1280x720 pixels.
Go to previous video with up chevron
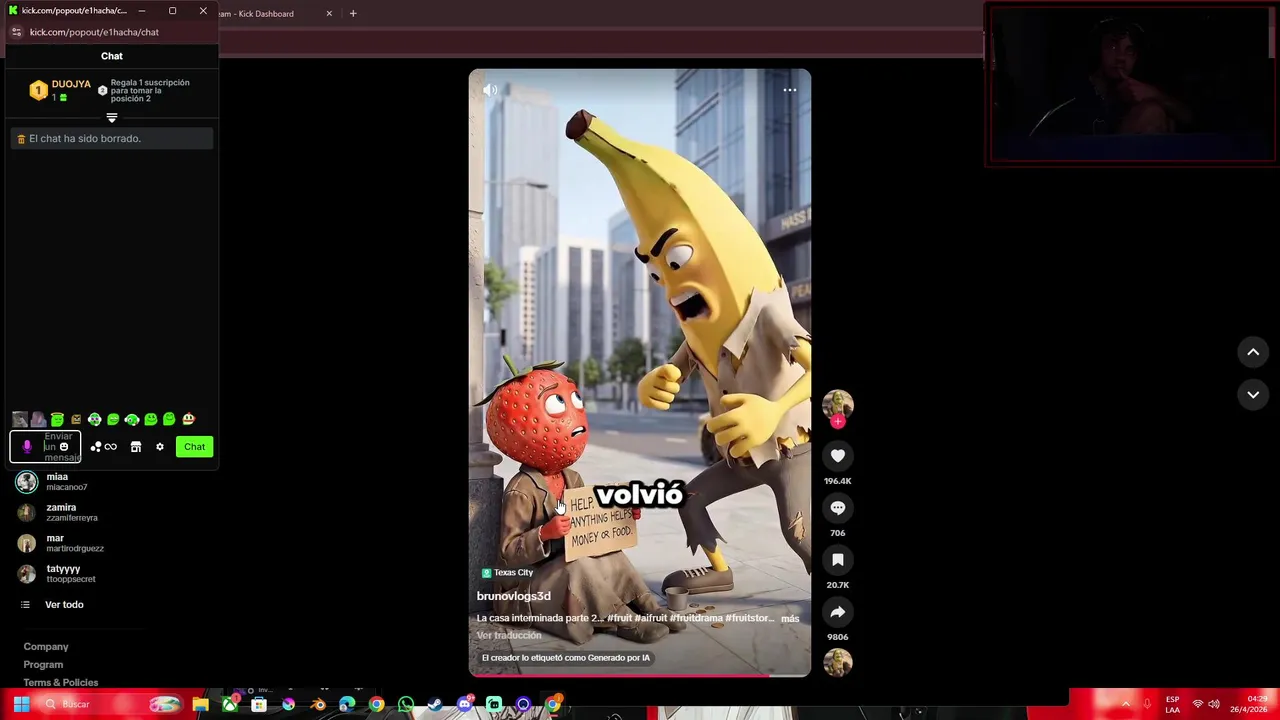pyautogui.click(x=1253, y=352)
